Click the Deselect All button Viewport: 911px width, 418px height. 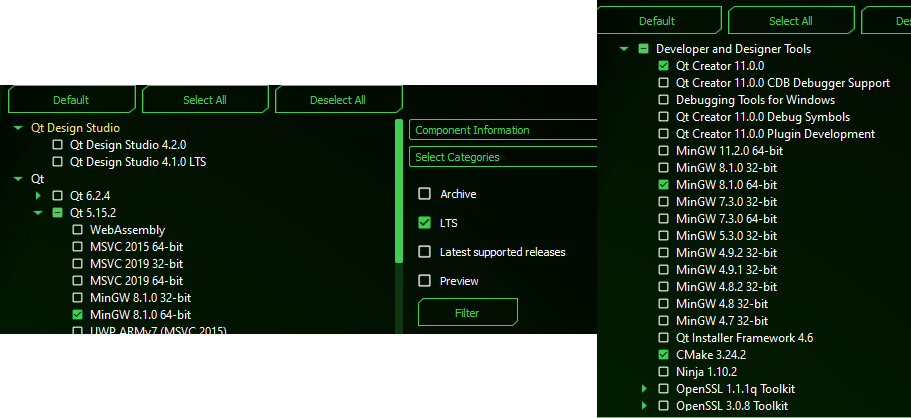point(338,99)
